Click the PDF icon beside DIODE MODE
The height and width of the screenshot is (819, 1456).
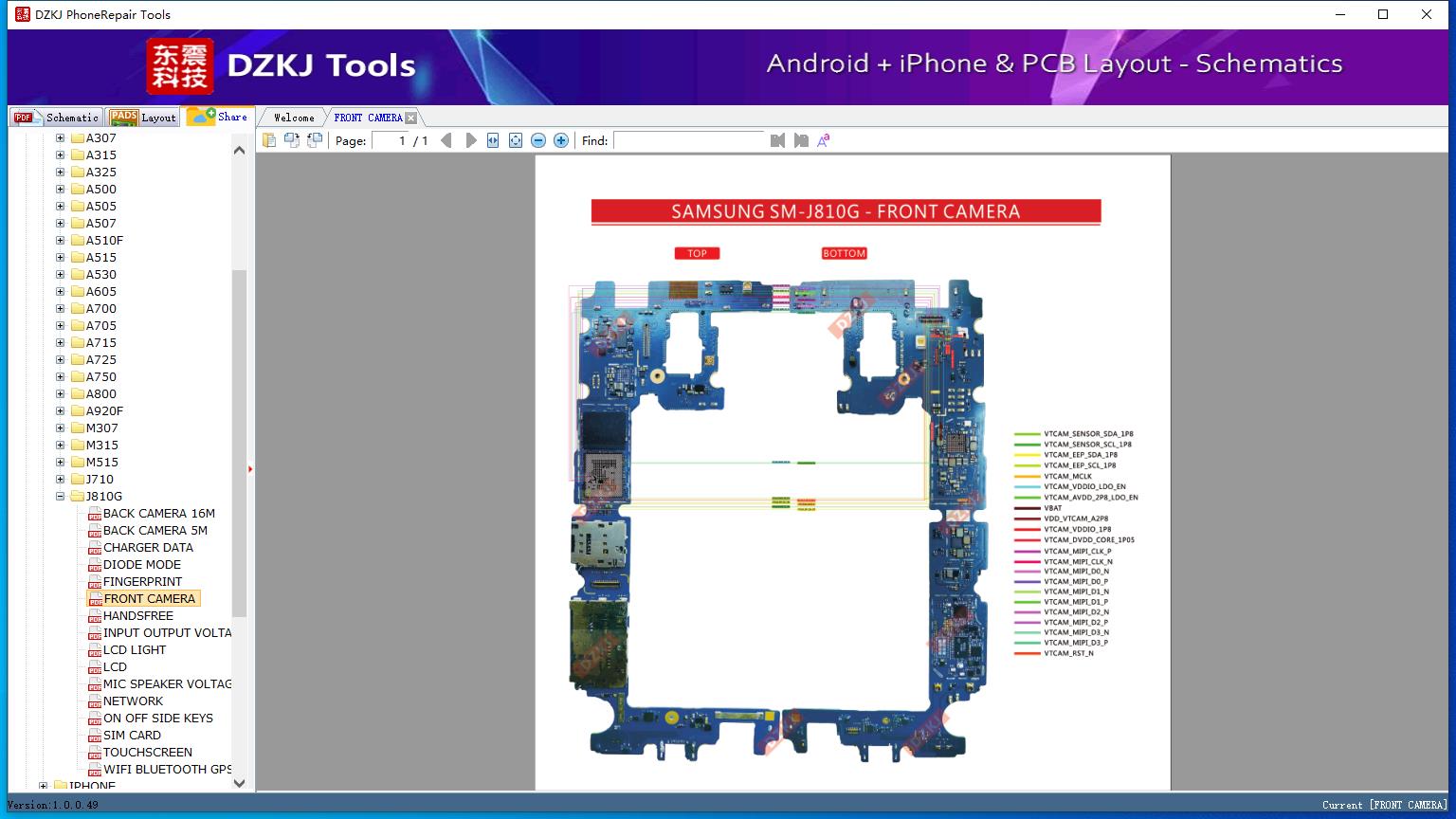(95, 565)
